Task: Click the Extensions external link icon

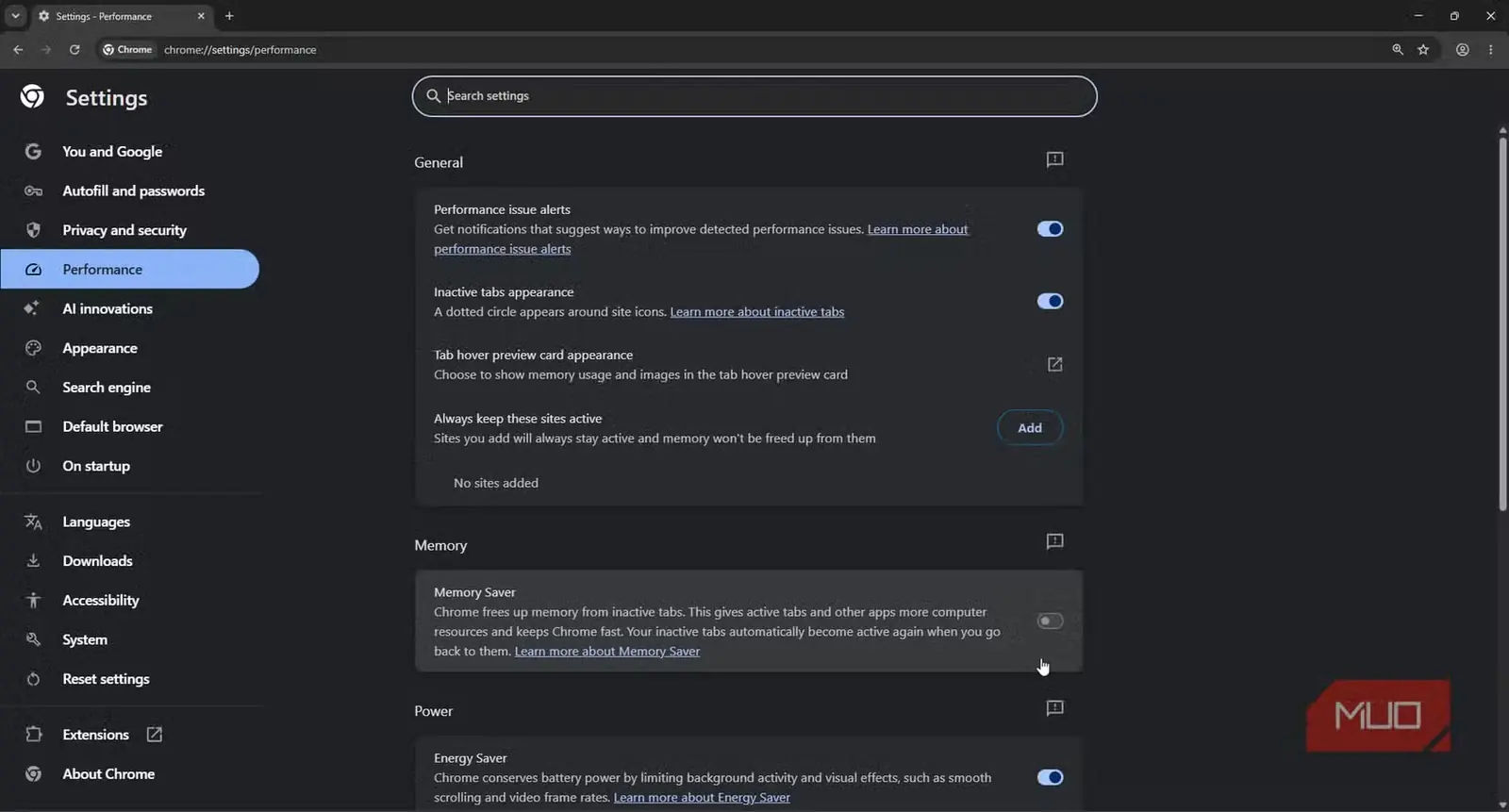Action: click(155, 735)
